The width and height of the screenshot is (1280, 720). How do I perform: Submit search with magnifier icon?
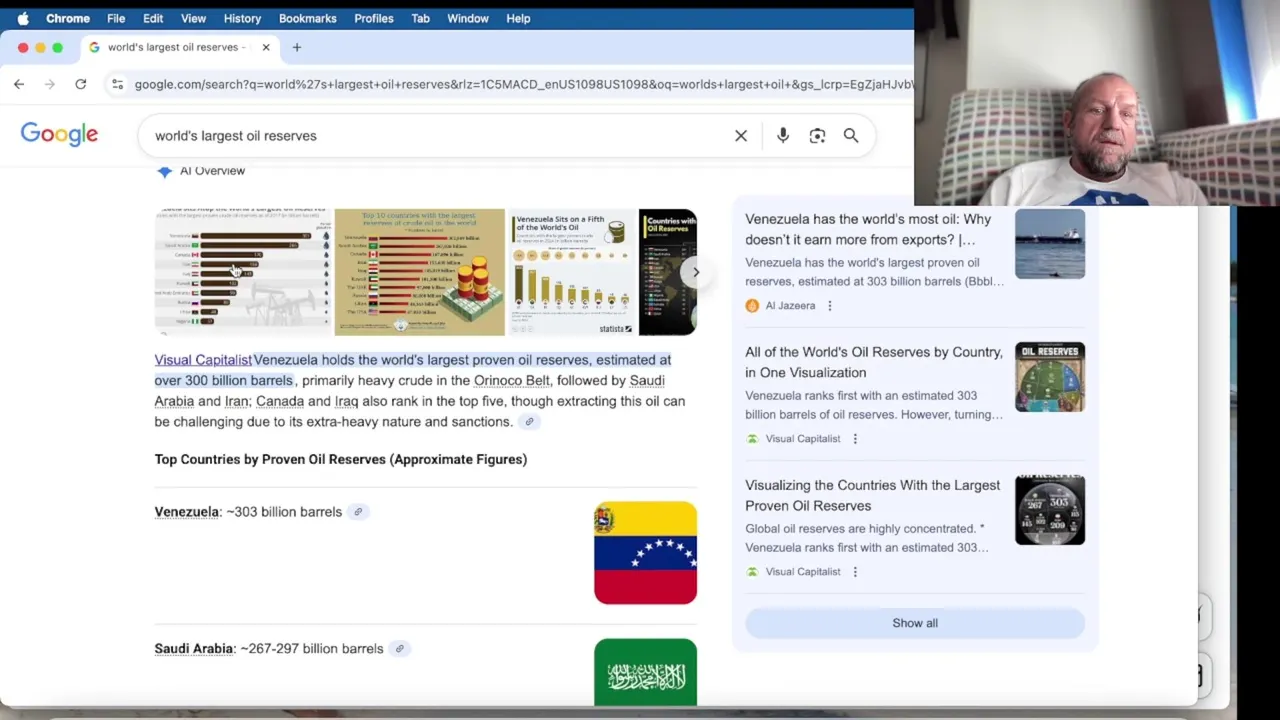pos(851,136)
